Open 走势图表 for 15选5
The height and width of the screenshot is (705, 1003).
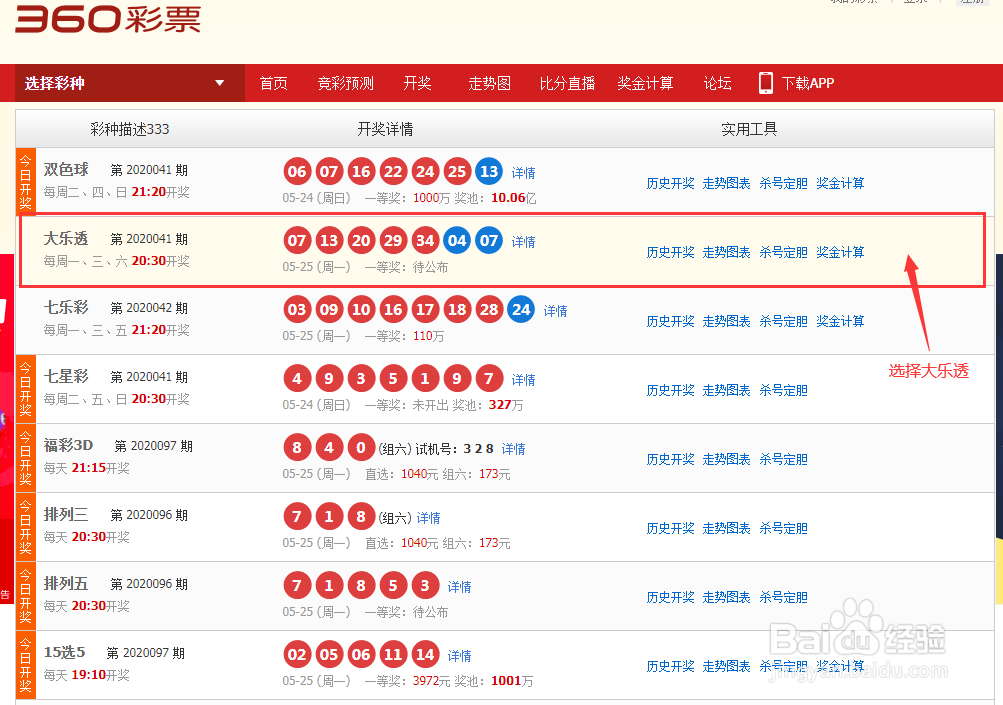(x=727, y=667)
